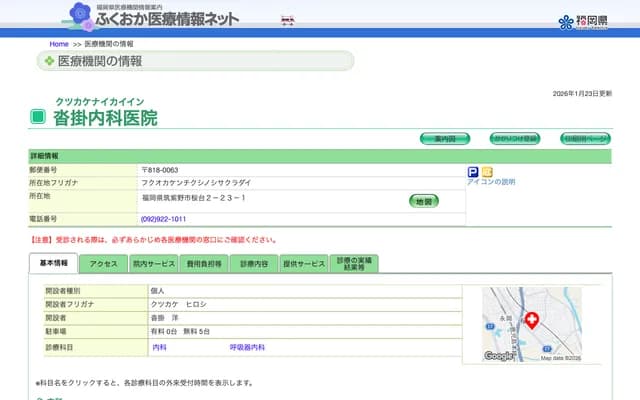Click the Google logo on the map
Image resolution: width=640 pixels, height=400 pixels.
(498, 355)
